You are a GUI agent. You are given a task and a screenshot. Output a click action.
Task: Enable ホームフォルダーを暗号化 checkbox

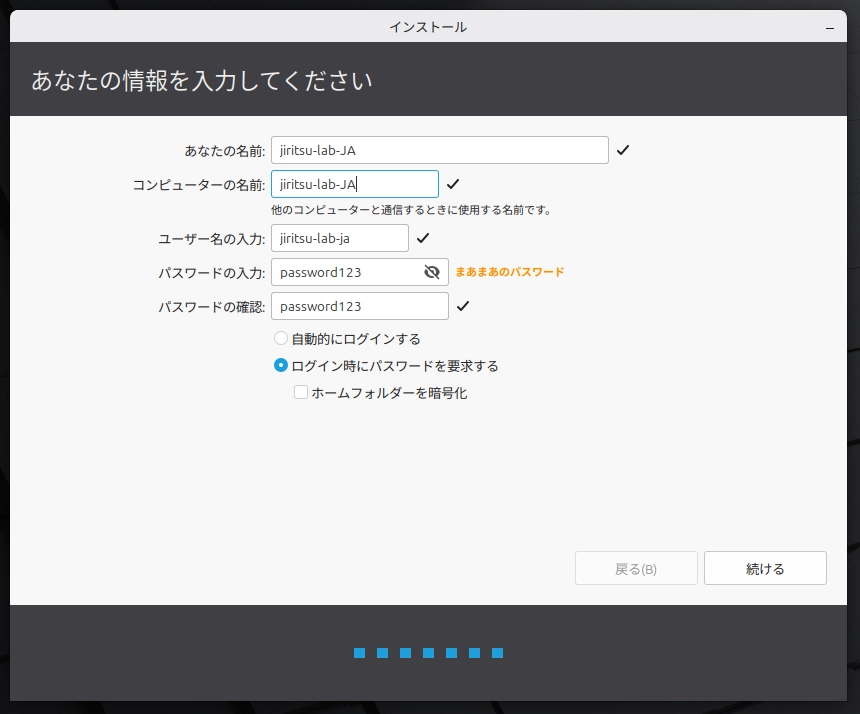click(x=301, y=393)
